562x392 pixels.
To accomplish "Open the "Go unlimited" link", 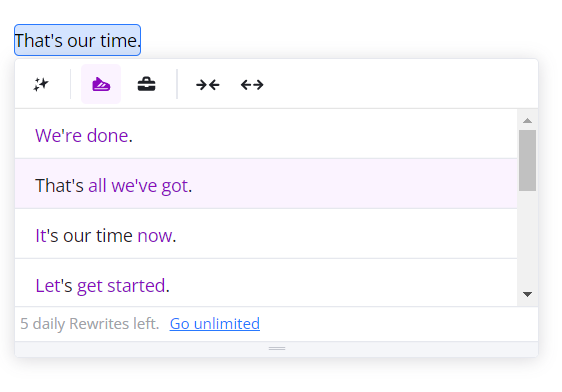I will coord(215,324).
